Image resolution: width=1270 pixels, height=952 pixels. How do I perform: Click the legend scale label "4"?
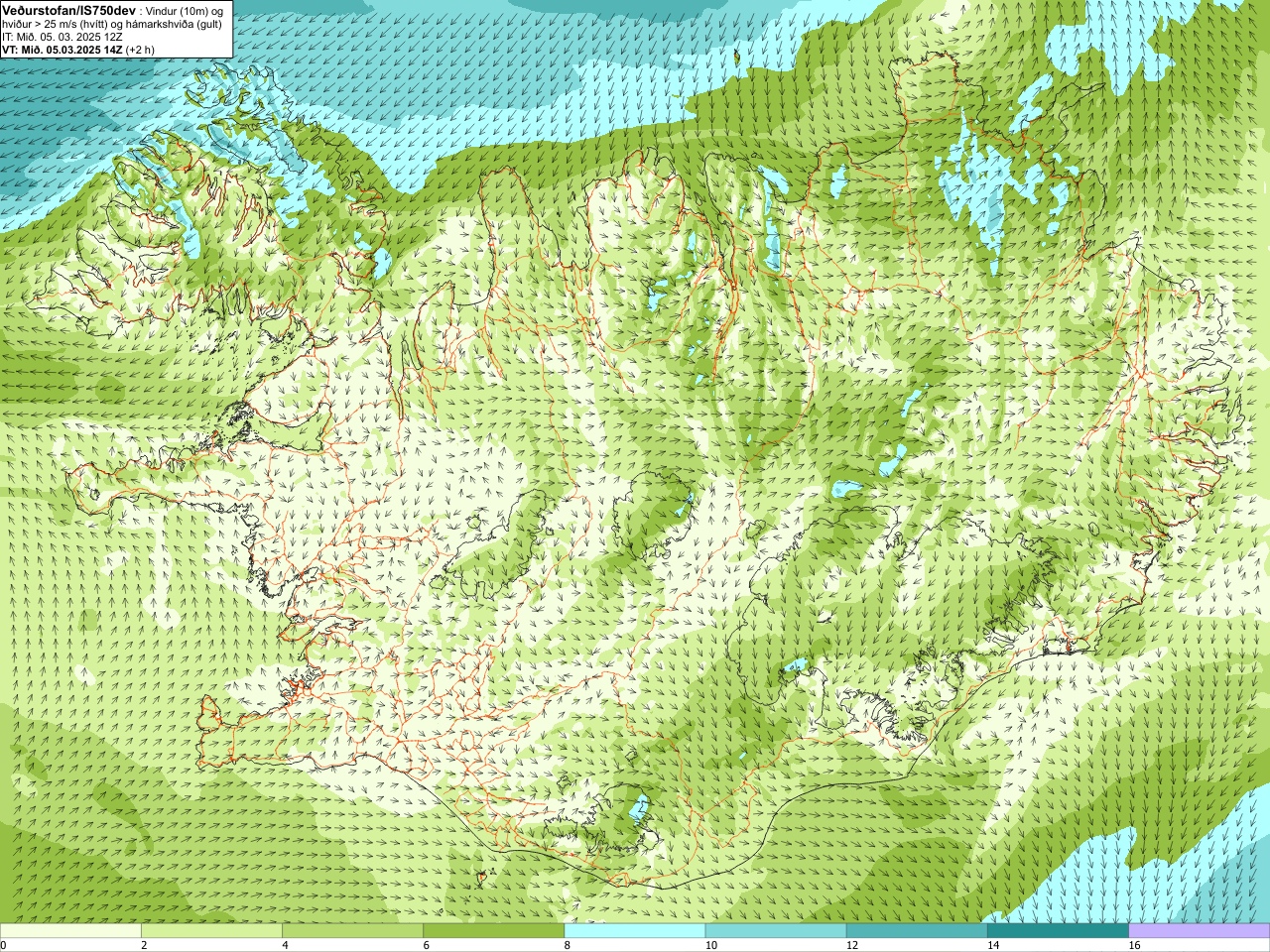285,945
